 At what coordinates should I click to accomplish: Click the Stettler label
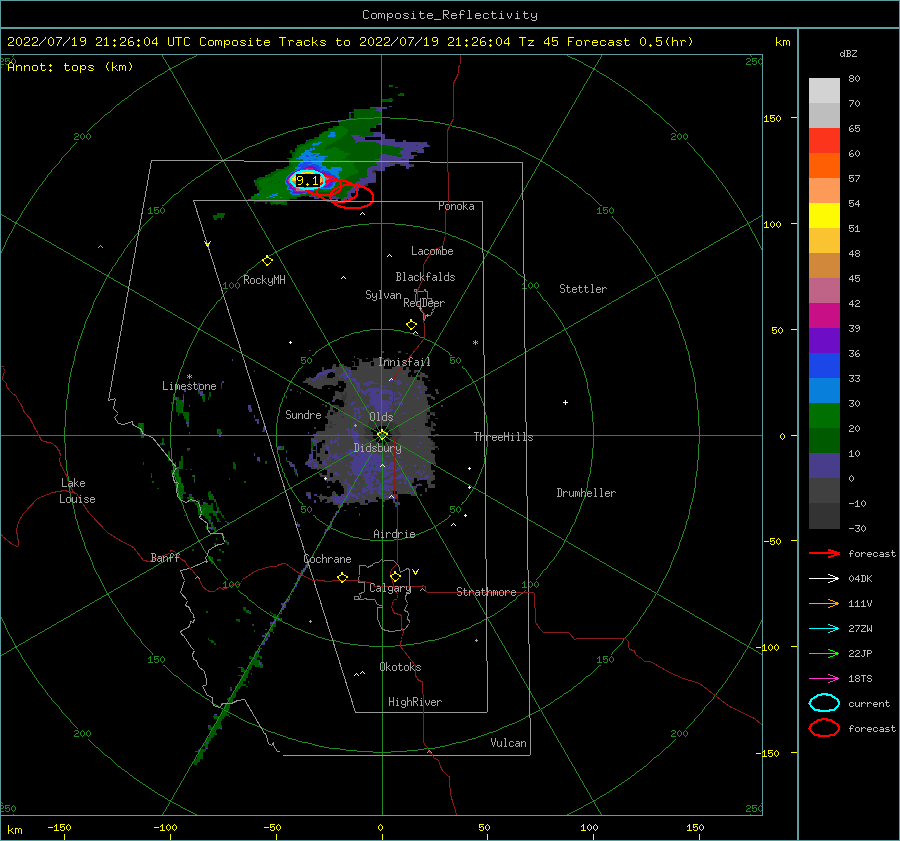coord(583,289)
